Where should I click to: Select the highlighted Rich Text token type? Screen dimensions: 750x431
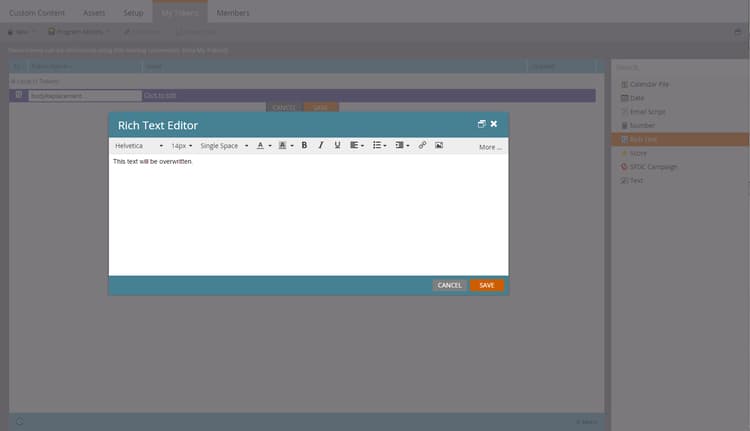[680, 139]
